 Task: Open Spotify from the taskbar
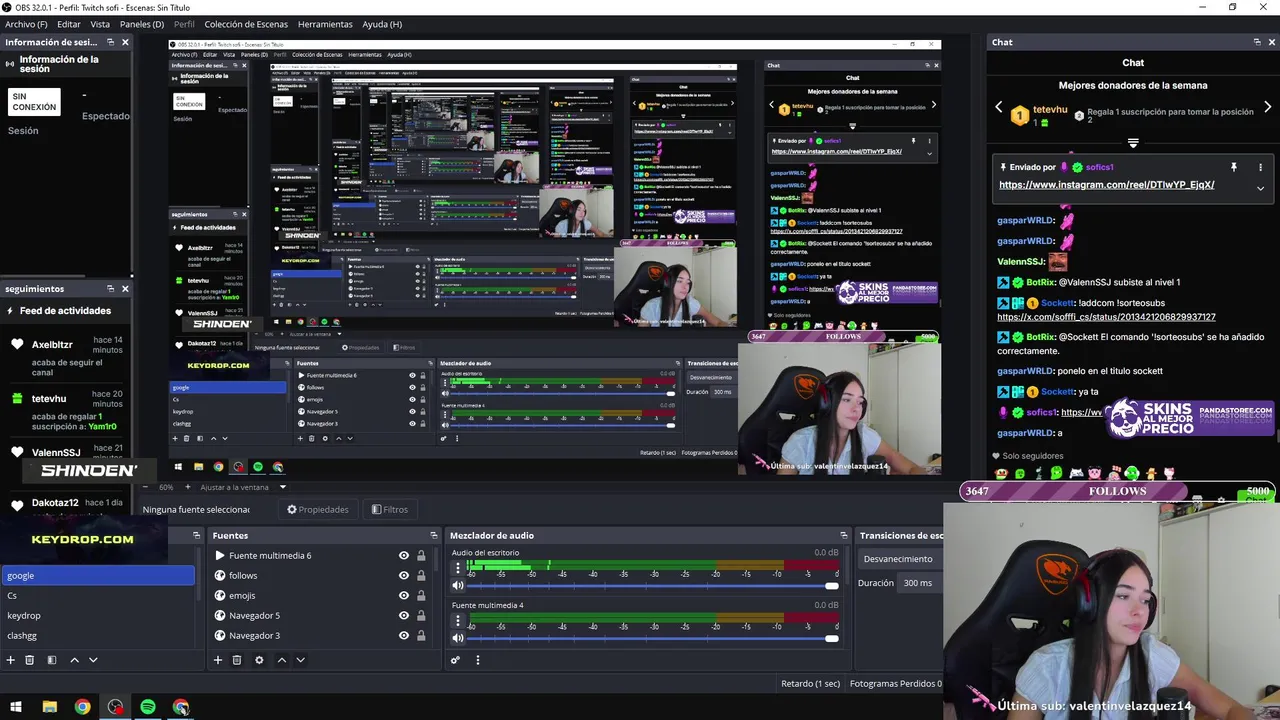click(148, 707)
